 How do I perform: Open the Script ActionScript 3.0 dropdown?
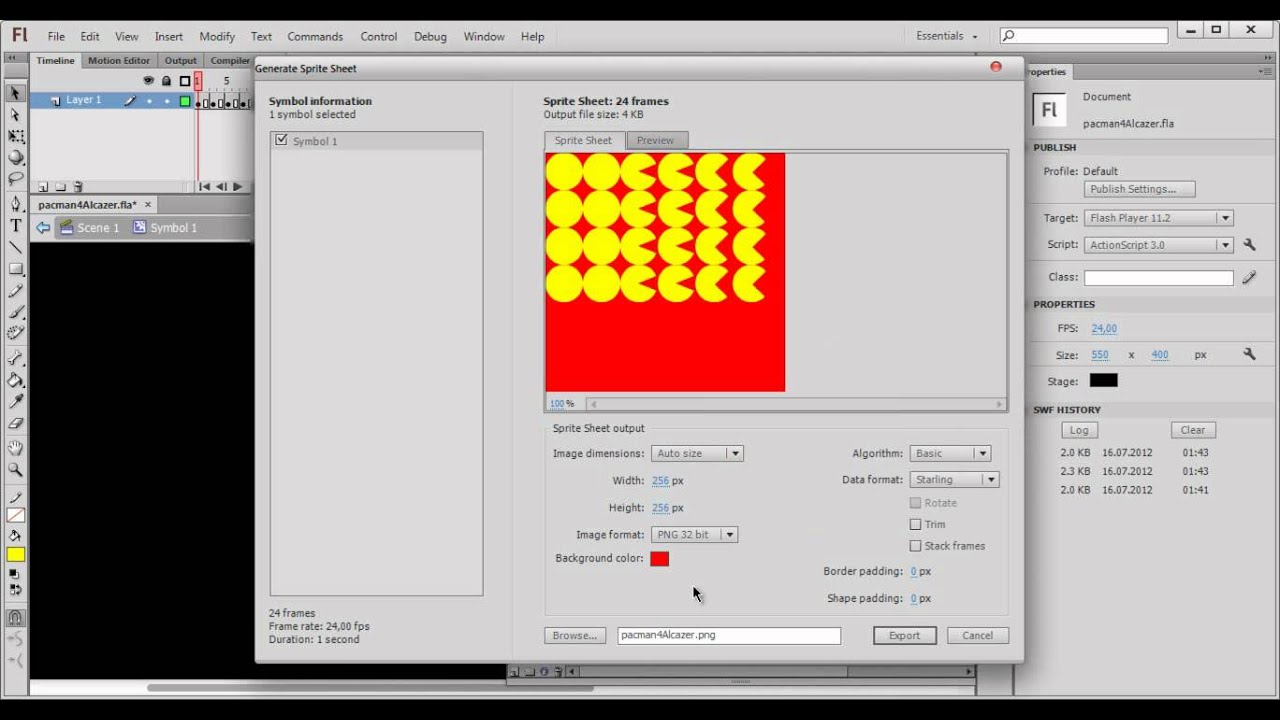(x=1158, y=245)
